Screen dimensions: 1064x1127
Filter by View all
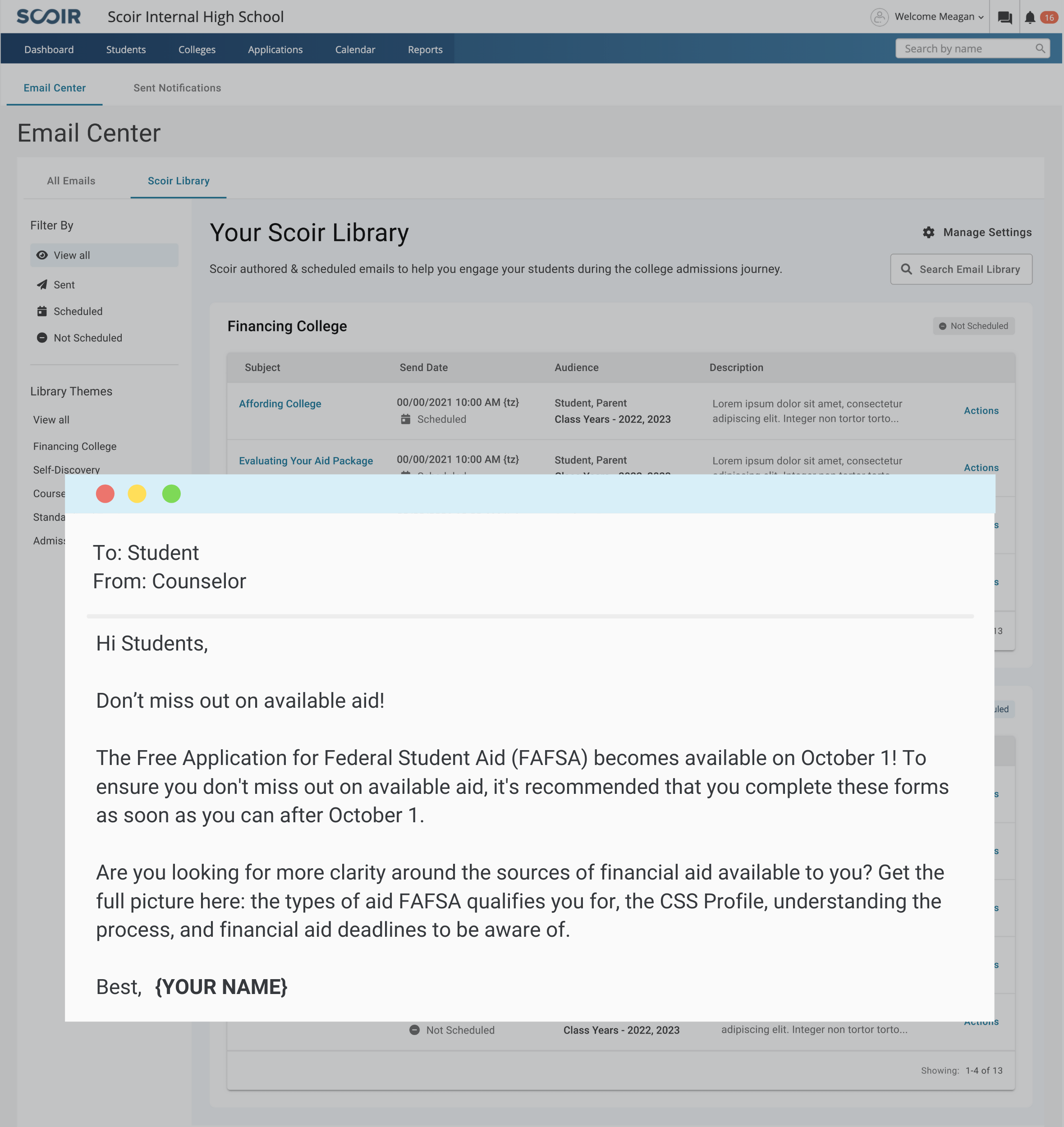coord(104,255)
